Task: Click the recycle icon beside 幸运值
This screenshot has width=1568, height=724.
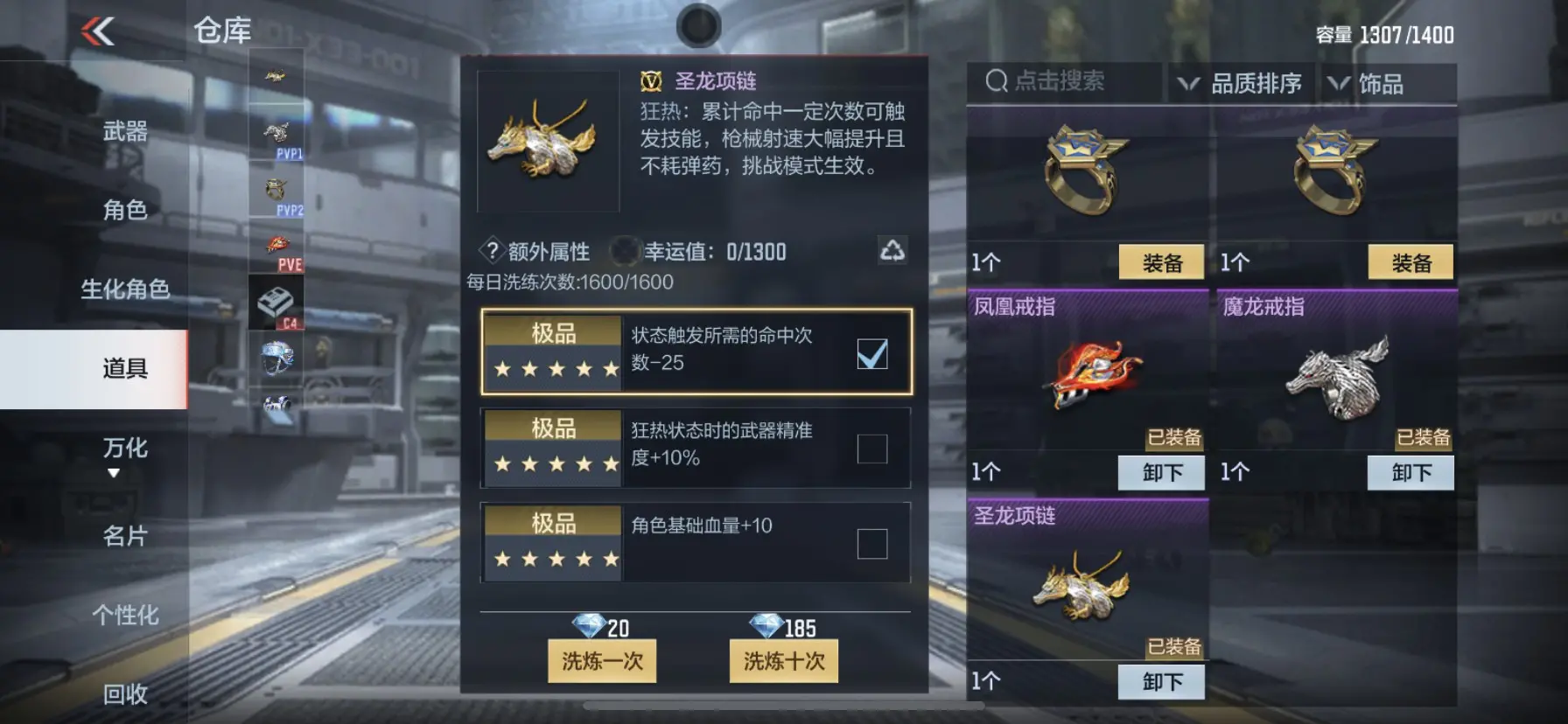Action: pos(892,251)
